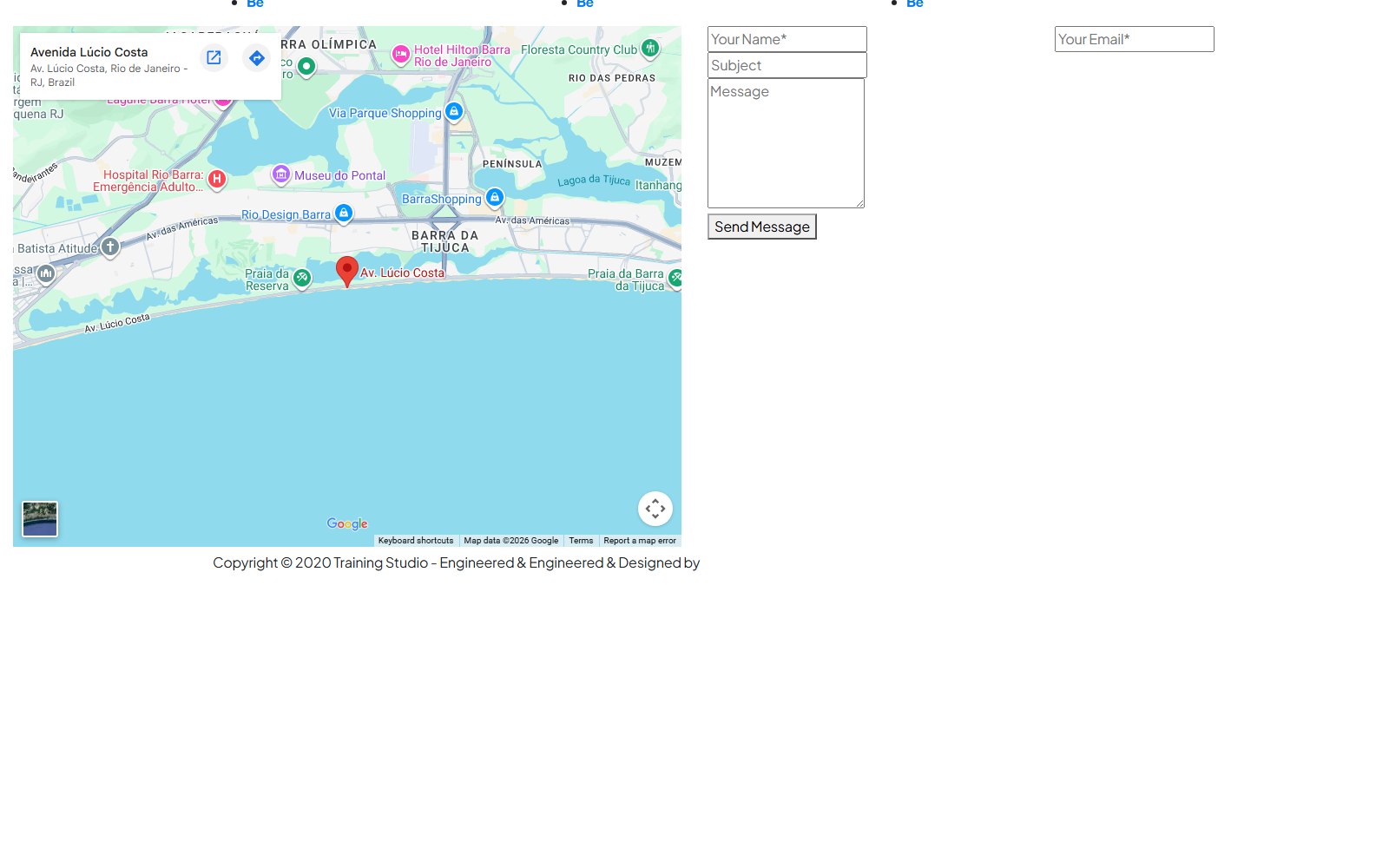Image resolution: width=1389 pixels, height=868 pixels.
Task: Toggle the map camera controls button
Action: [x=655, y=509]
